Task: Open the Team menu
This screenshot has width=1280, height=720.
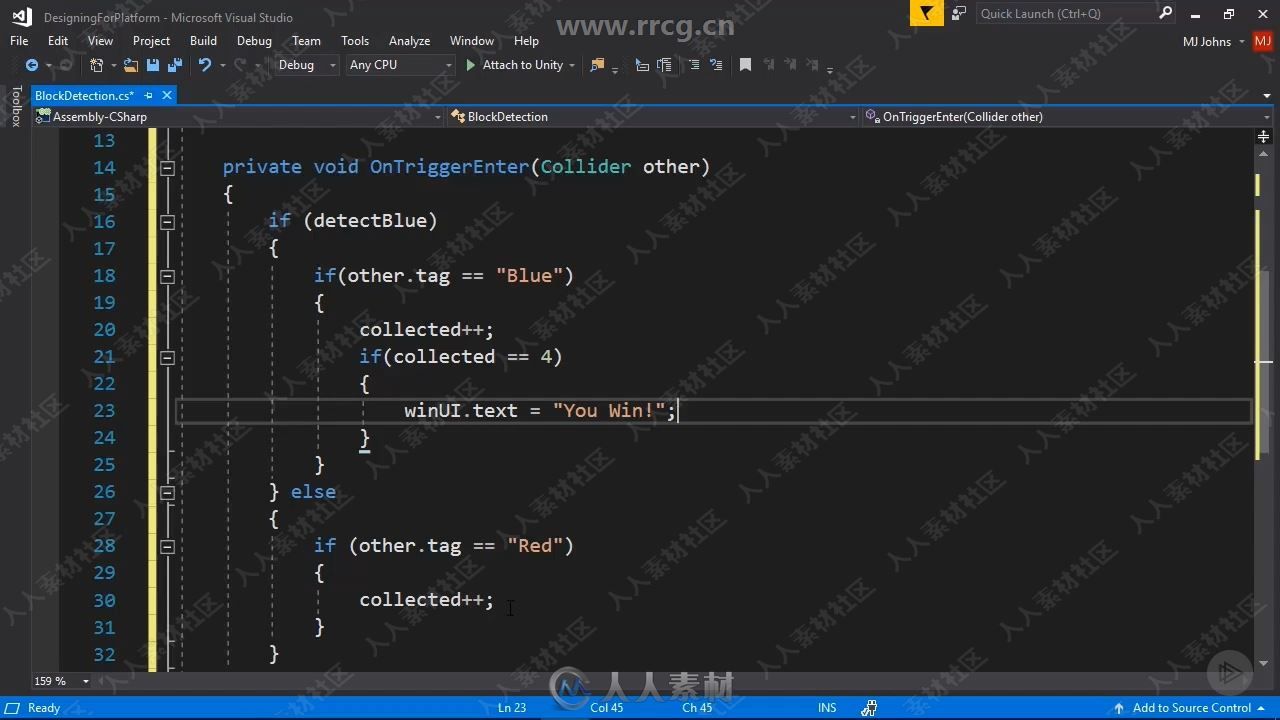Action: 306,41
